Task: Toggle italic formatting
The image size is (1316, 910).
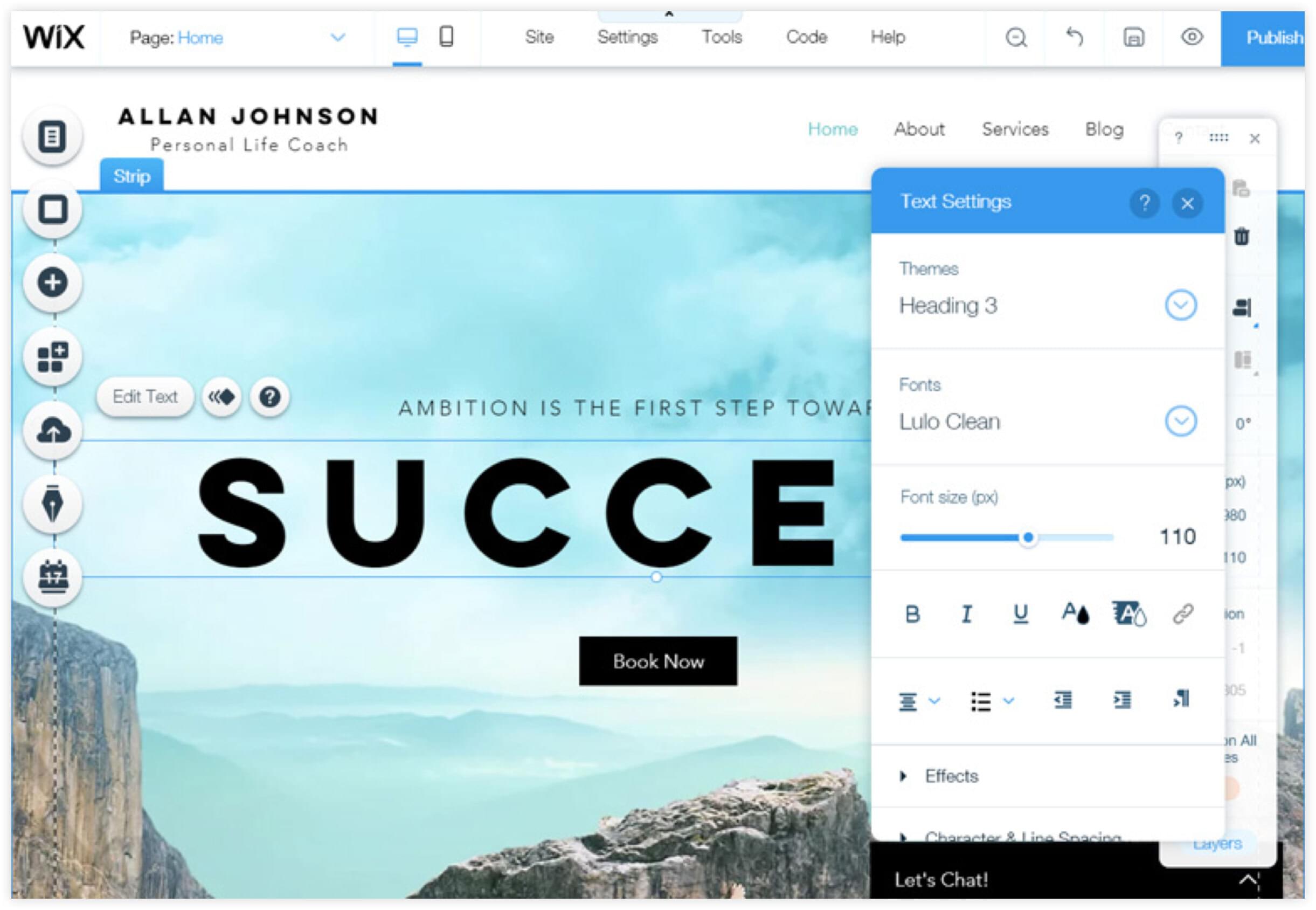Action: (x=967, y=614)
